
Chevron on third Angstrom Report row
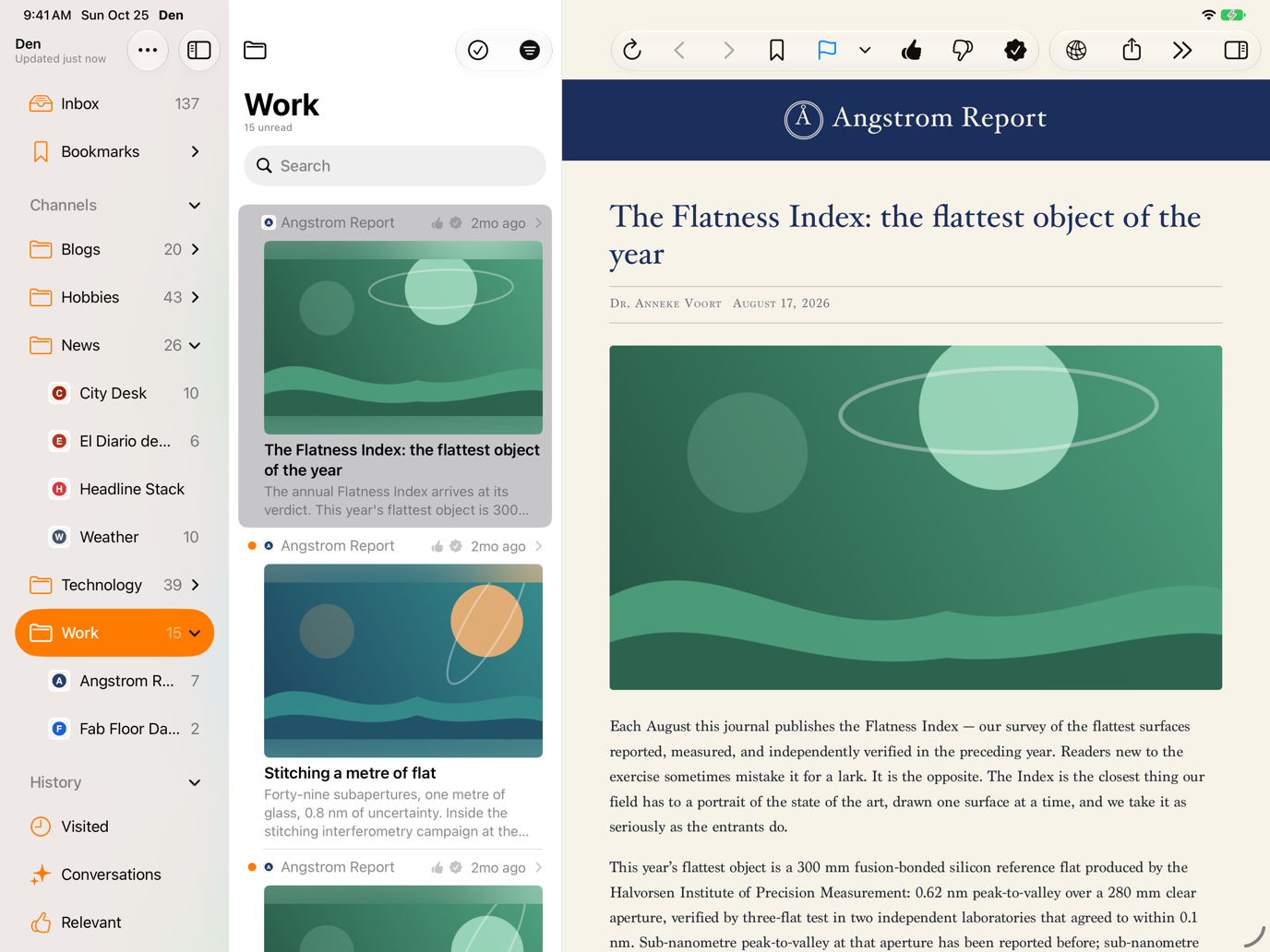pyautogui.click(x=539, y=867)
